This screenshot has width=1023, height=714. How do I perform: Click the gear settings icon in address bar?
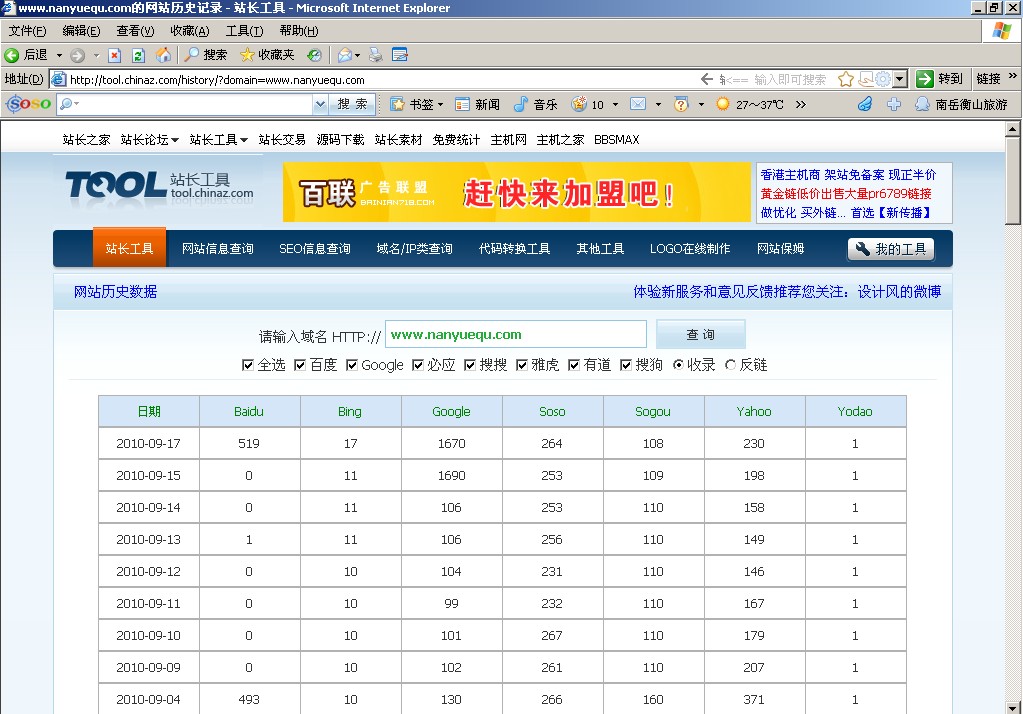[x=883, y=80]
